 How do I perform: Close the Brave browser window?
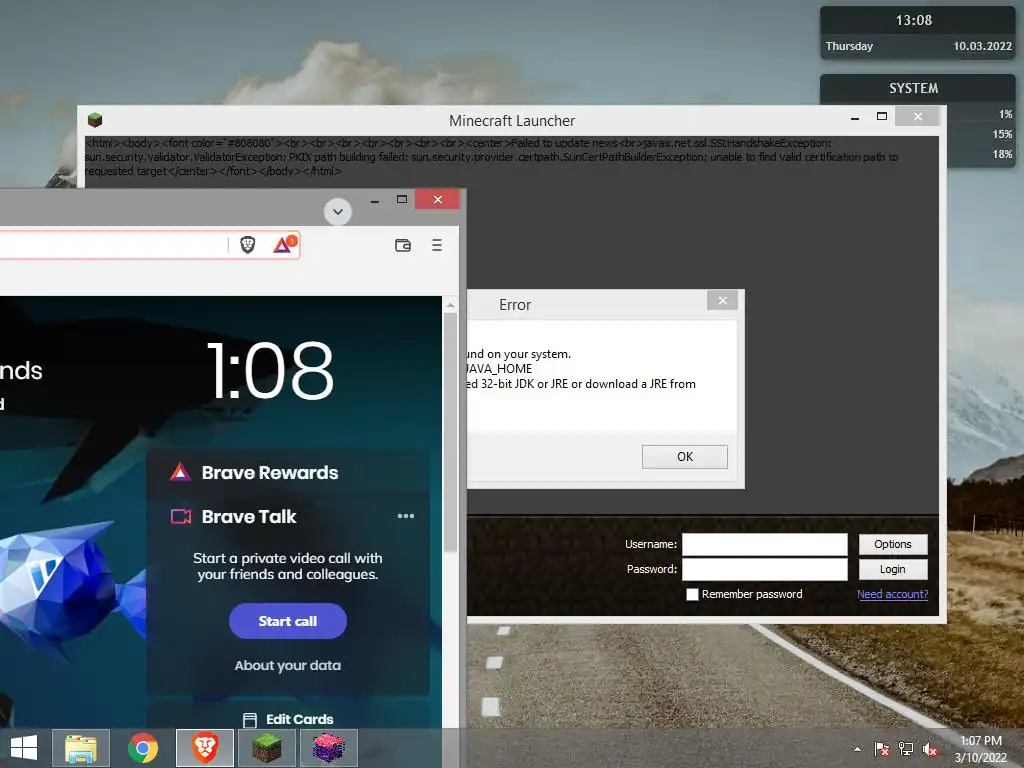click(x=438, y=199)
